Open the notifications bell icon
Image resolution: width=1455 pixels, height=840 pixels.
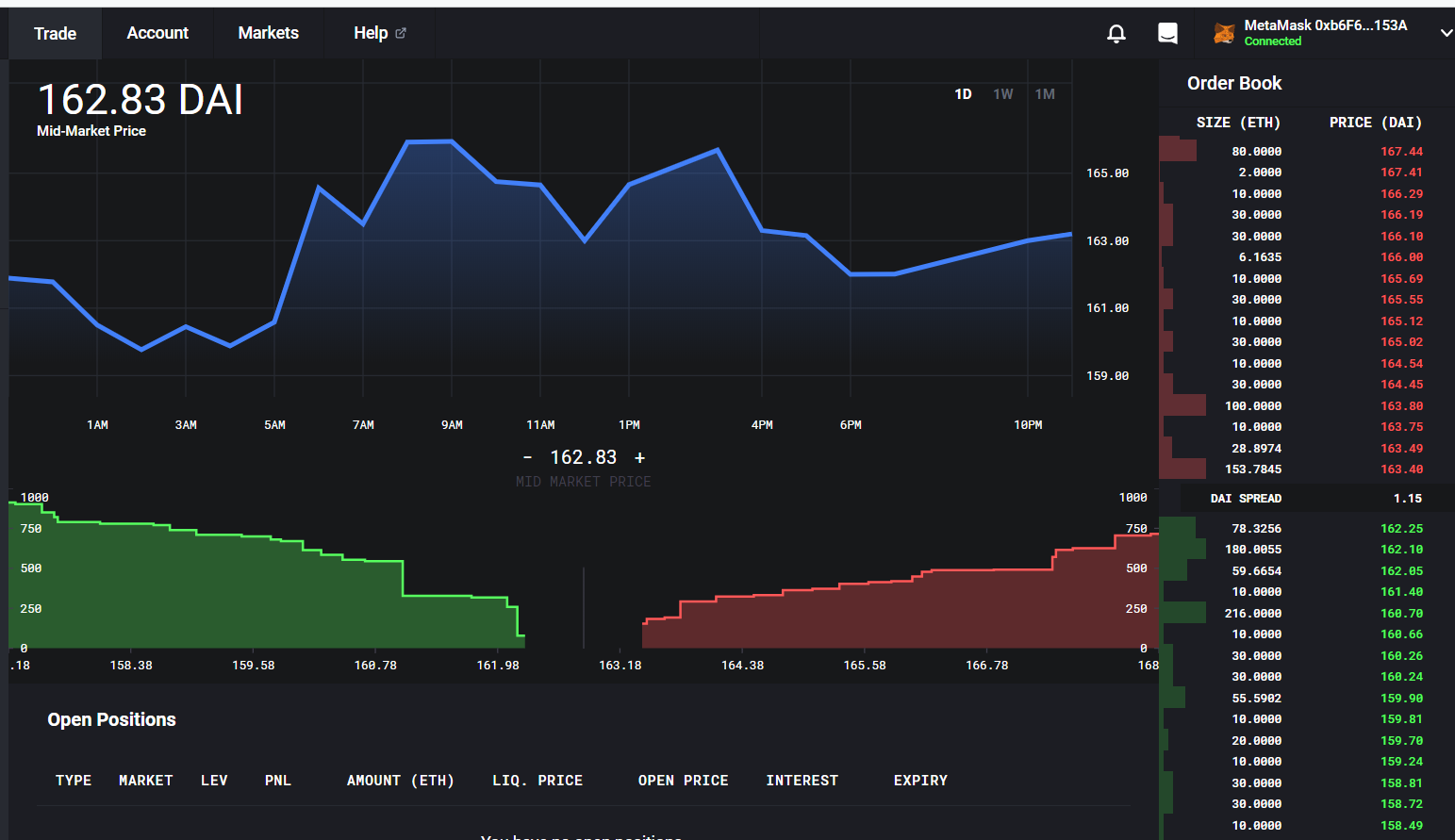click(x=1116, y=34)
